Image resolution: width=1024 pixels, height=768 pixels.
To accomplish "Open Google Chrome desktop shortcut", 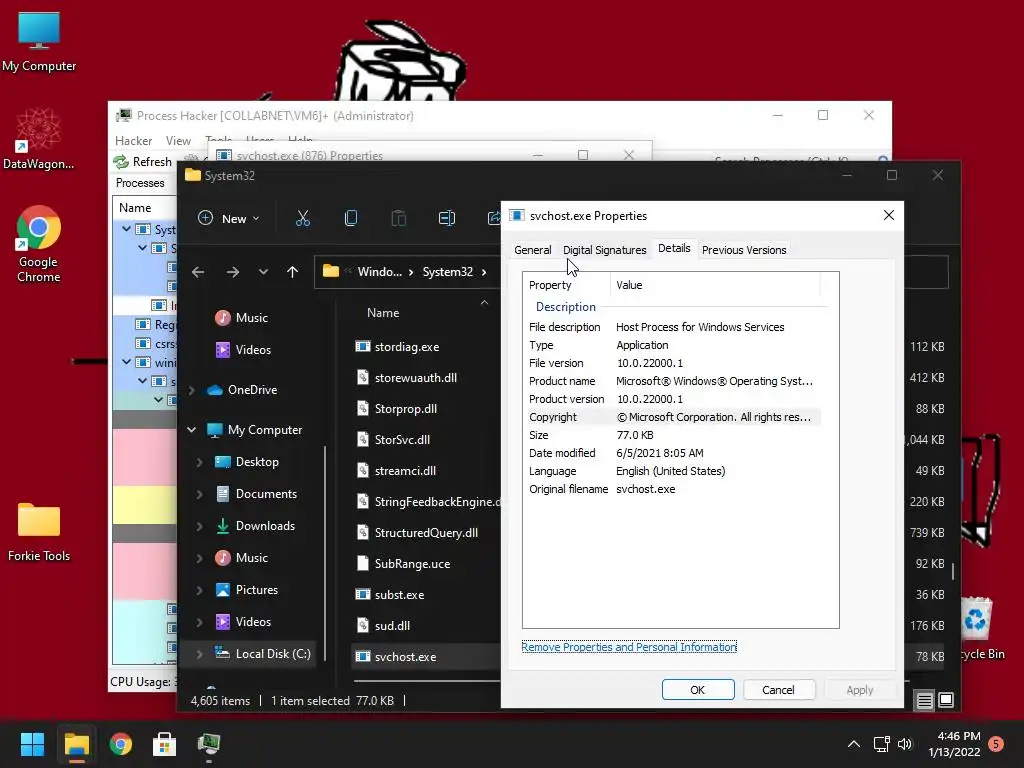I will click(39, 244).
